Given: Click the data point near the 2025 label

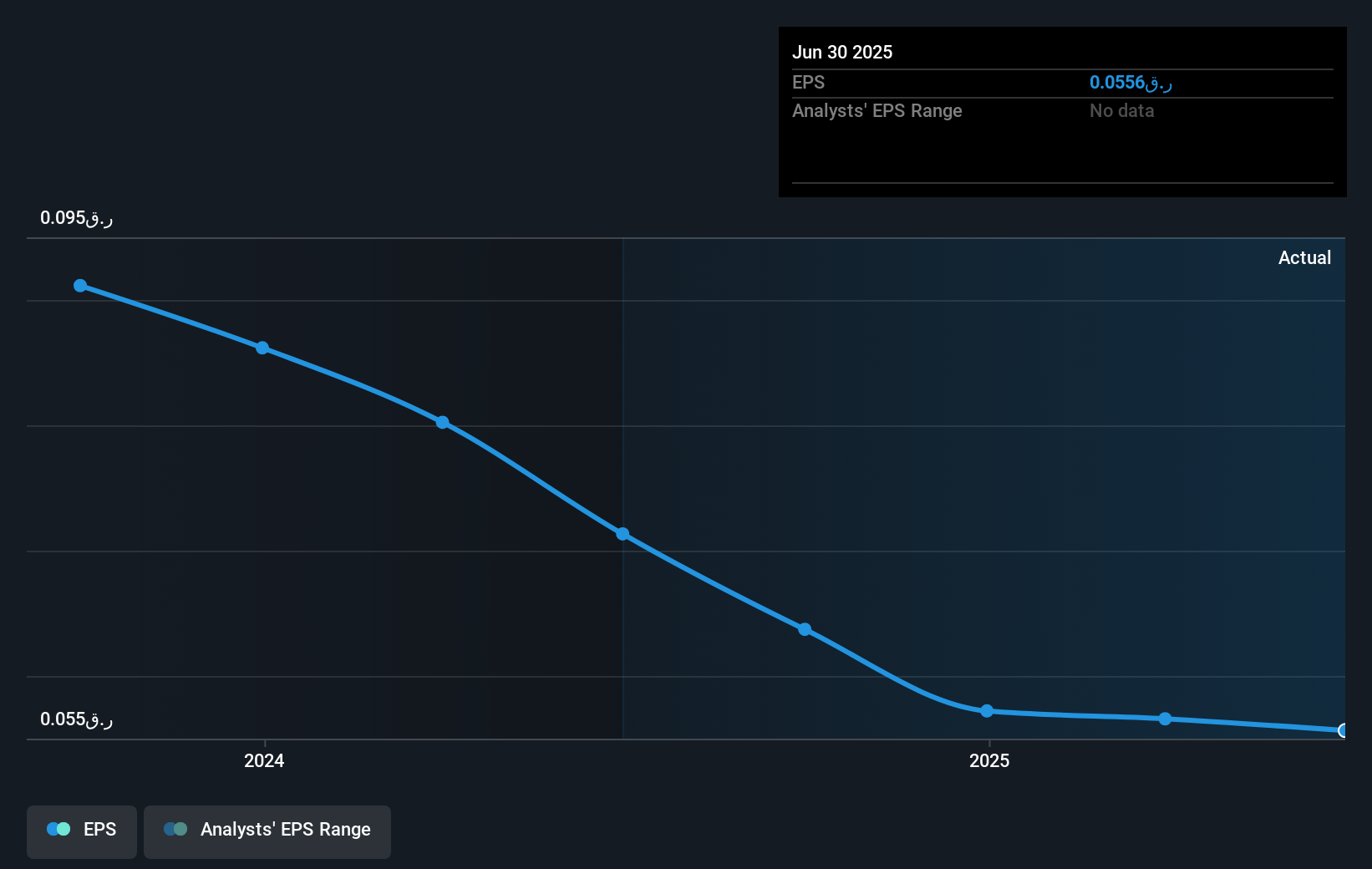Looking at the screenshot, I should pos(987,711).
